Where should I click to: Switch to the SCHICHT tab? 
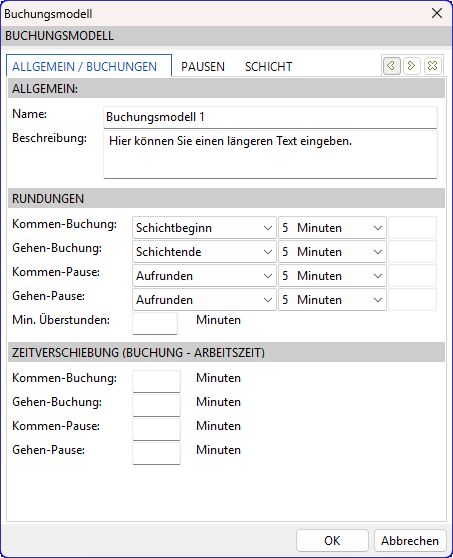(x=269, y=67)
